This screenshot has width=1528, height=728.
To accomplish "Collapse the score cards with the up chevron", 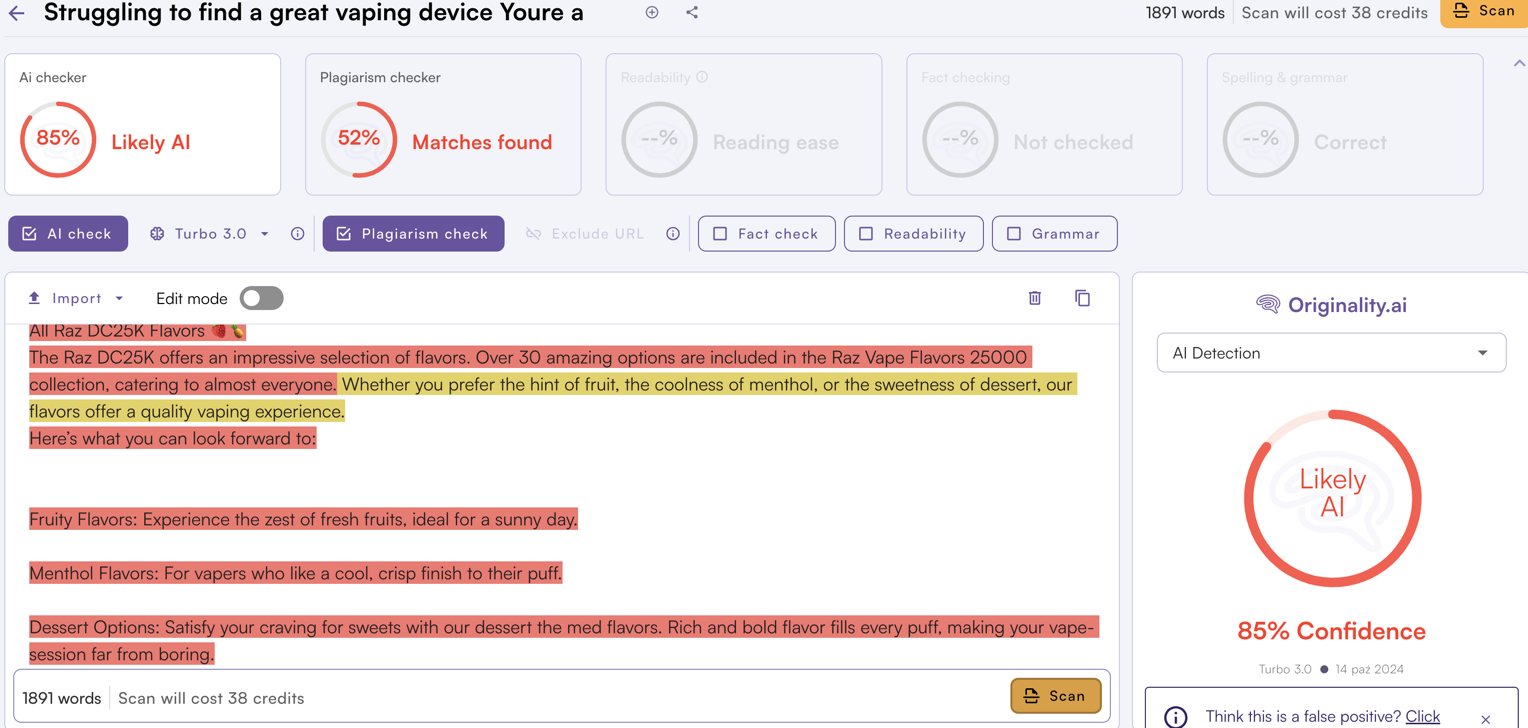I will (1518, 63).
